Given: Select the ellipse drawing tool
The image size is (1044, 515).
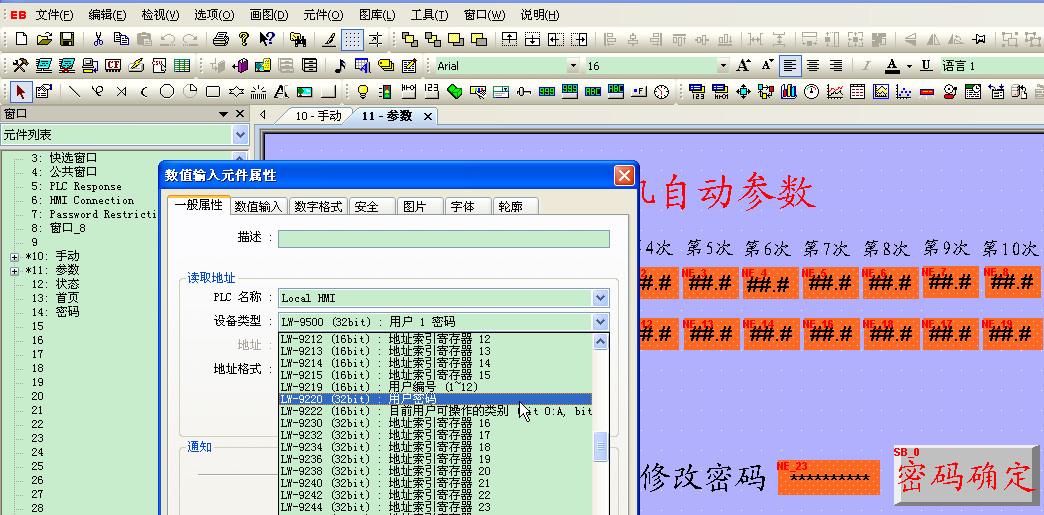Looking at the screenshot, I should (166, 92).
